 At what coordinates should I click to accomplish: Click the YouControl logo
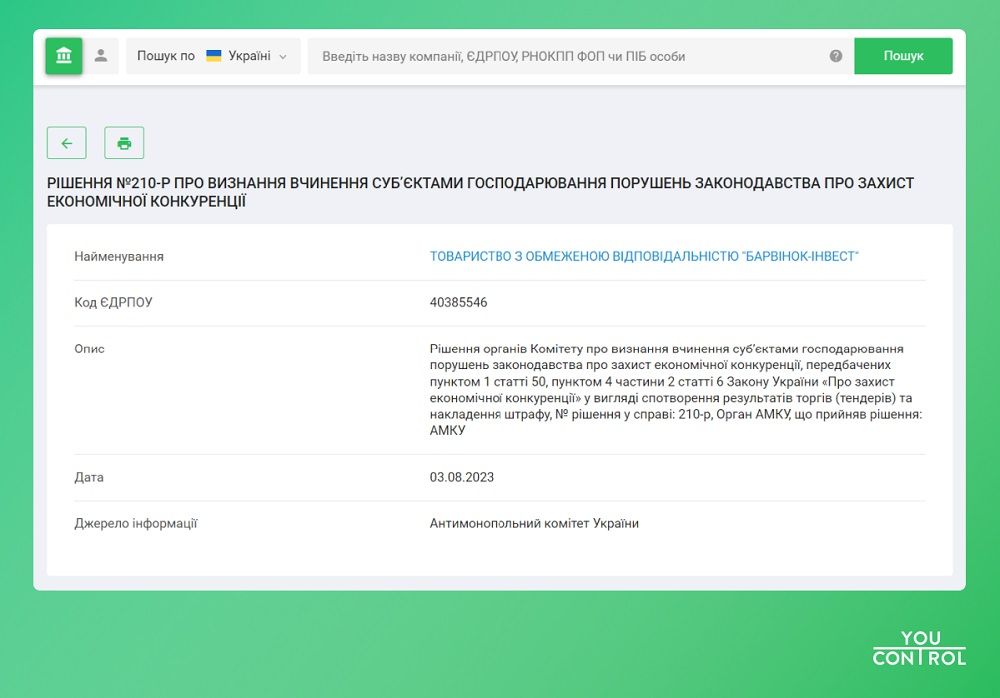coord(918,647)
